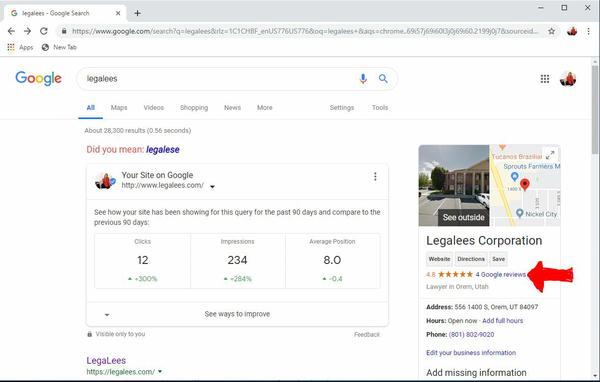Open the See outside street view photo
Viewport: 600px width, 382px height.
tap(454, 186)
